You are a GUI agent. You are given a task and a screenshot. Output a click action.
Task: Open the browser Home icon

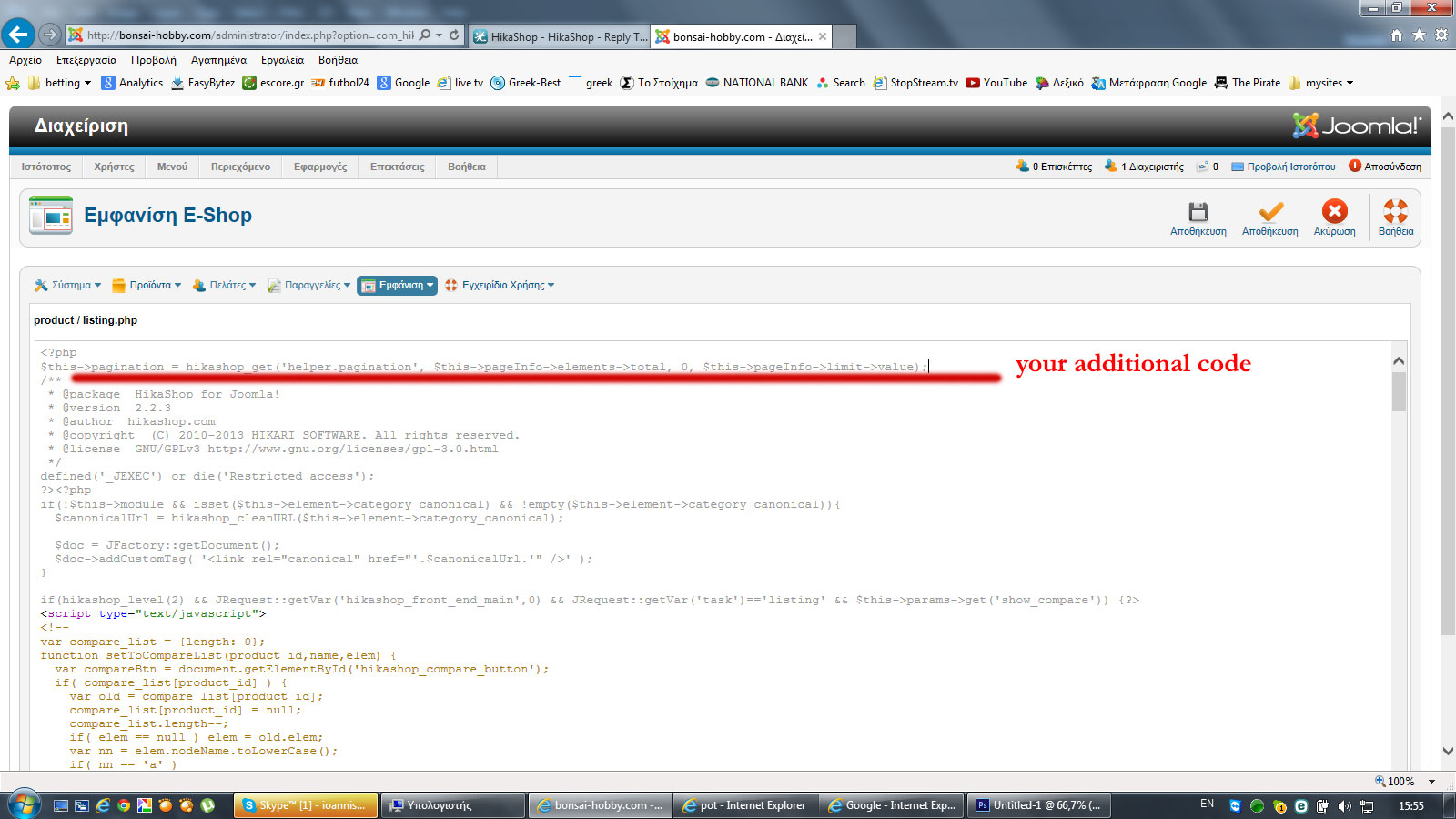1397,35
